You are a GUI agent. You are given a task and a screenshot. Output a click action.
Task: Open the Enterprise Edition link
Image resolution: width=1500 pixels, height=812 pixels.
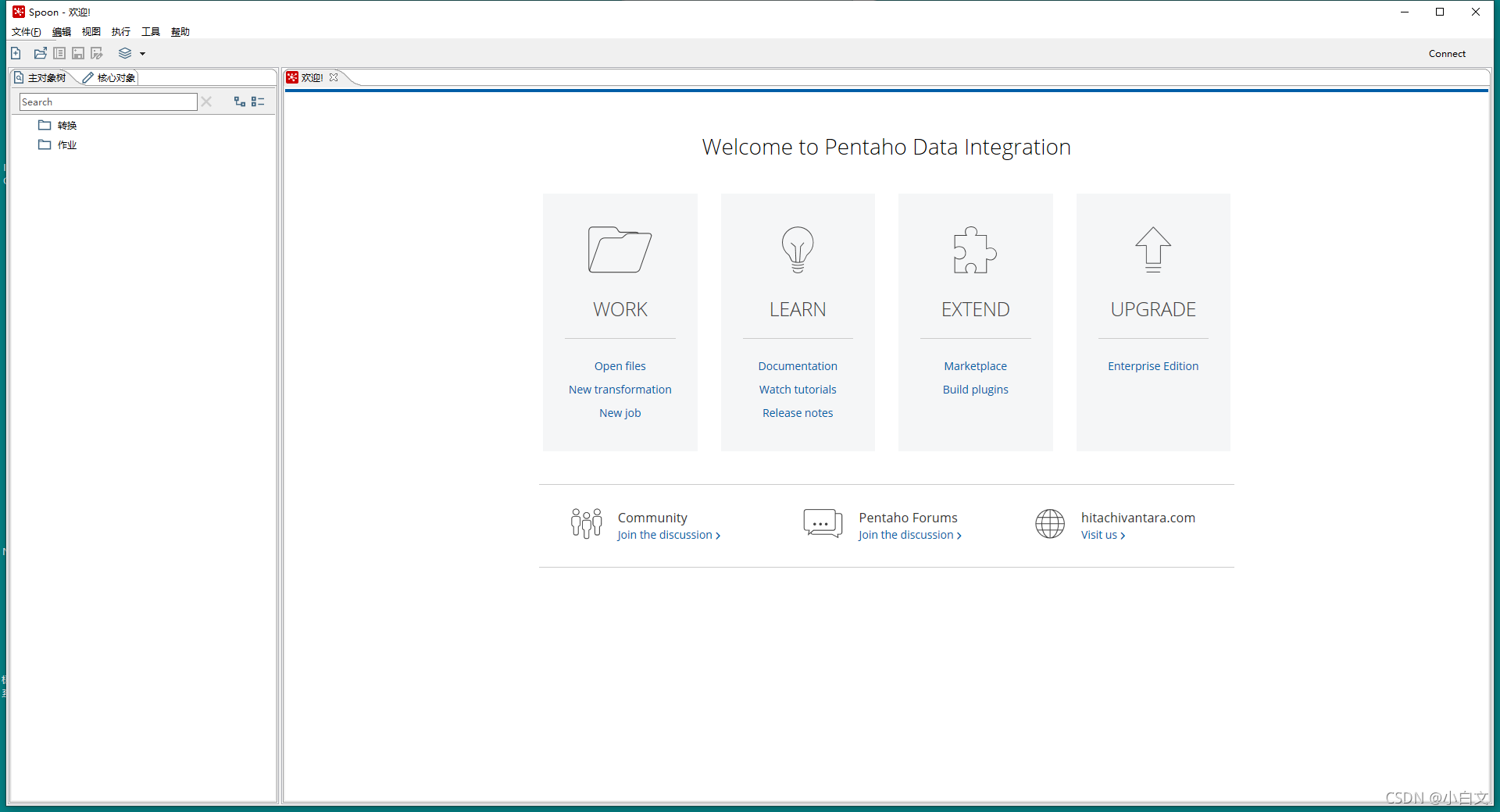(1153, 366)
